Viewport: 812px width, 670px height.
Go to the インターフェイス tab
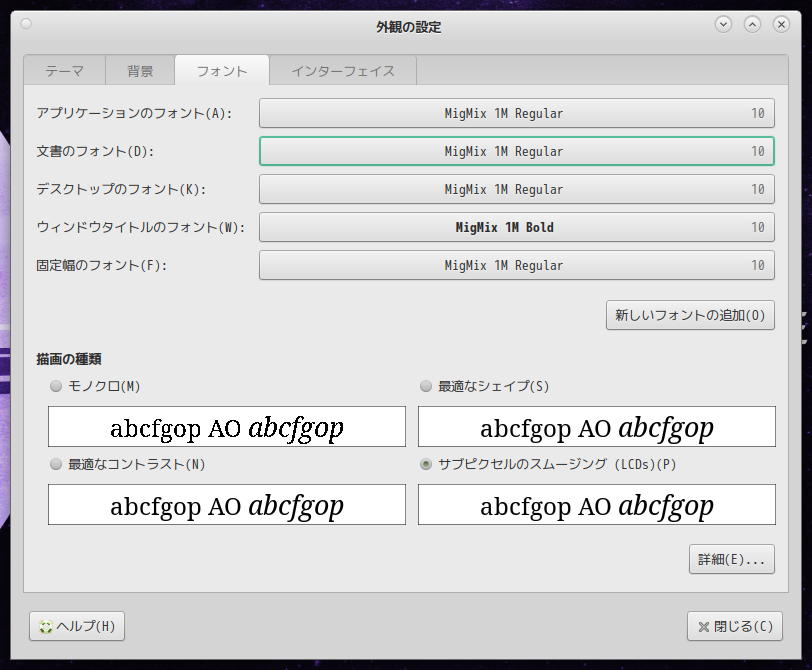click(343, 70)
